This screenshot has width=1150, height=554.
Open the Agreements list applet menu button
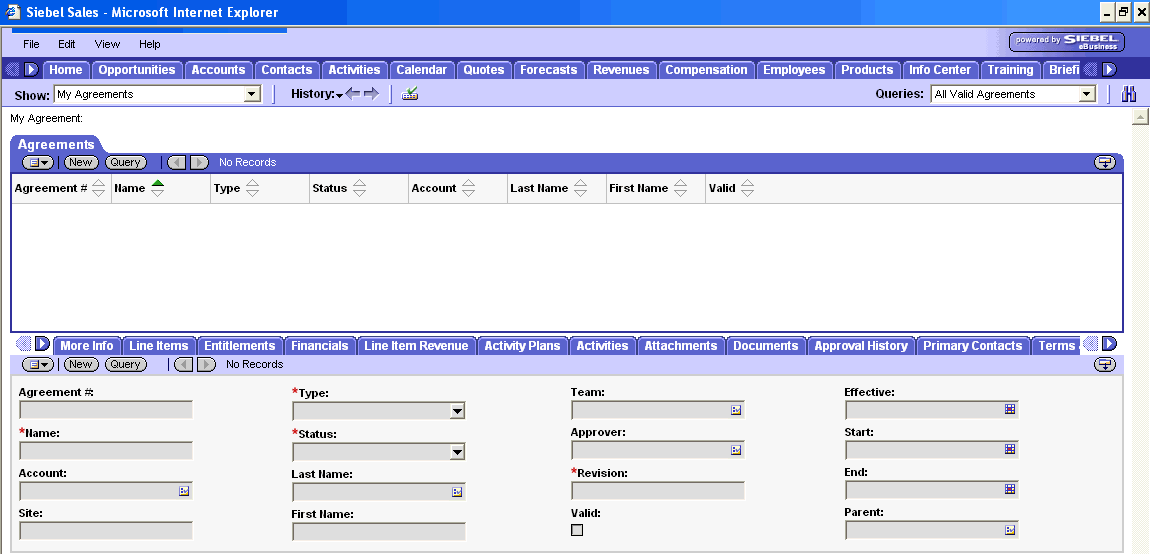coord(37,162)
